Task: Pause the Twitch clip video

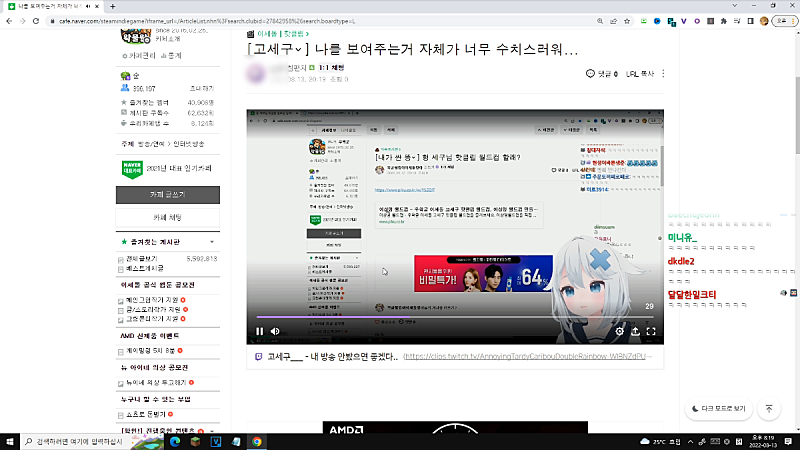Action: 259,331
